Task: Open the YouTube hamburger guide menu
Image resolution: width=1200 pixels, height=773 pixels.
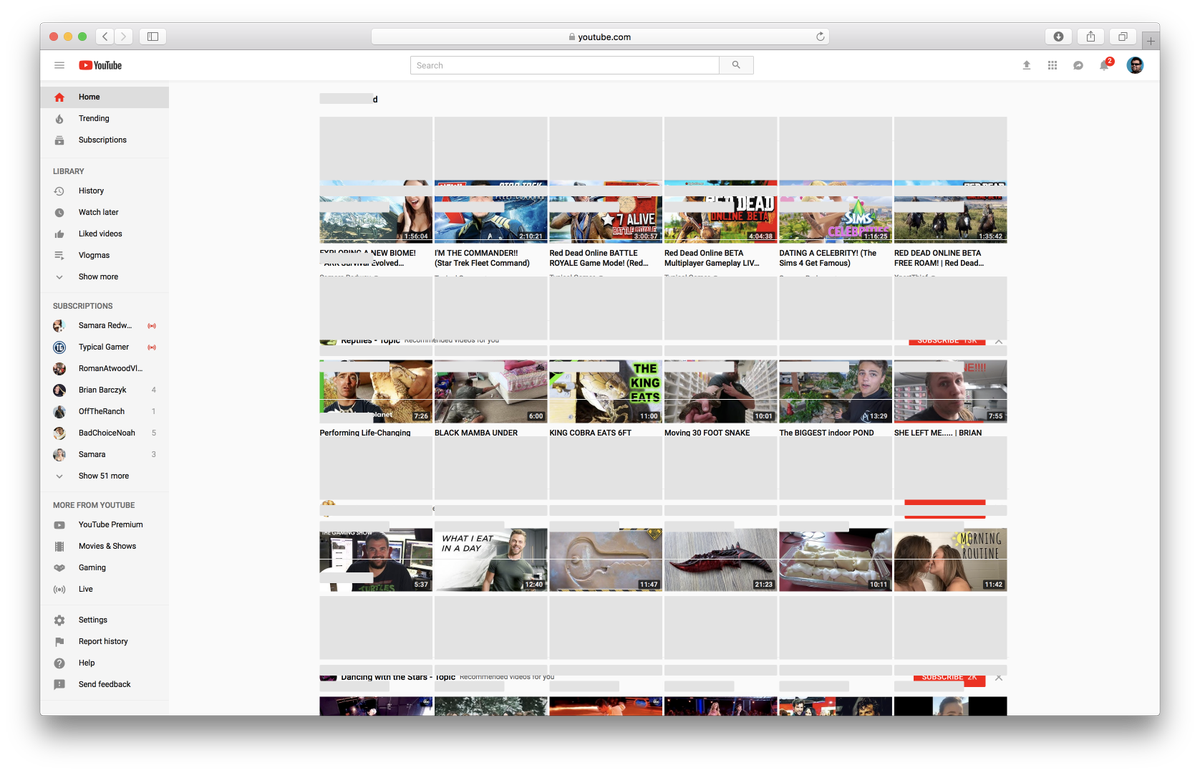Action: 59,65
